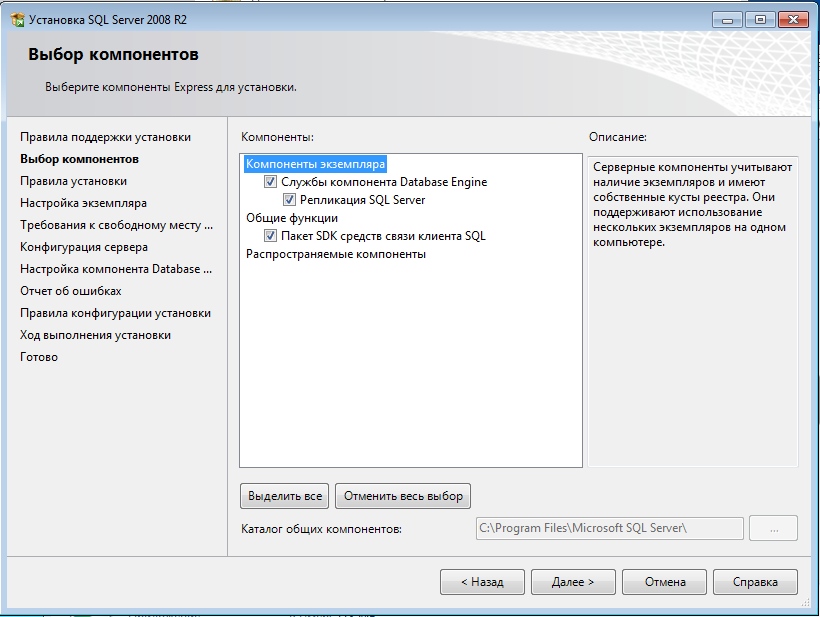Select Правила установки step

[x=73, y=181]
